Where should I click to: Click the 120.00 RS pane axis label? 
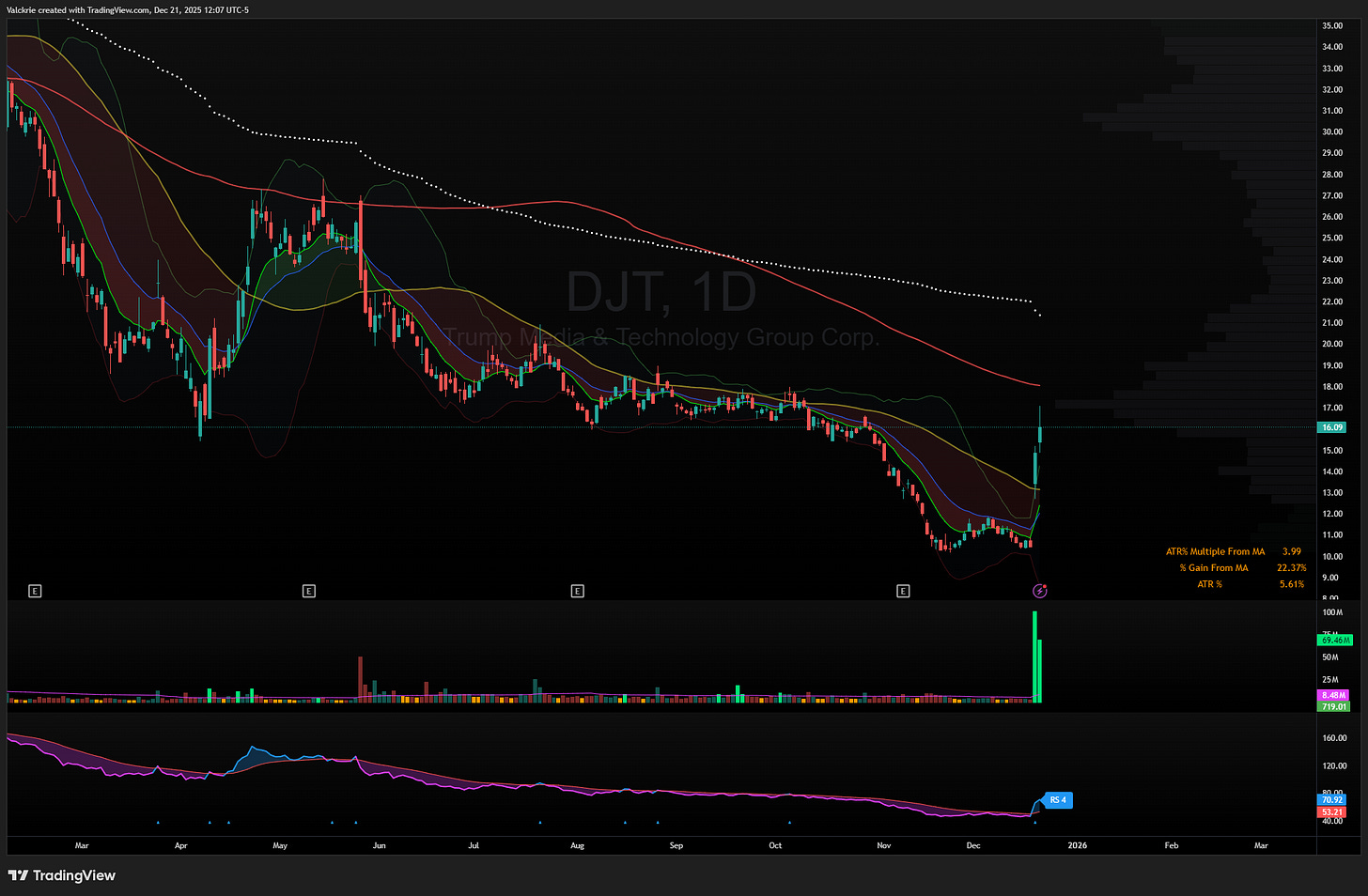click(x=1334, y=765)
